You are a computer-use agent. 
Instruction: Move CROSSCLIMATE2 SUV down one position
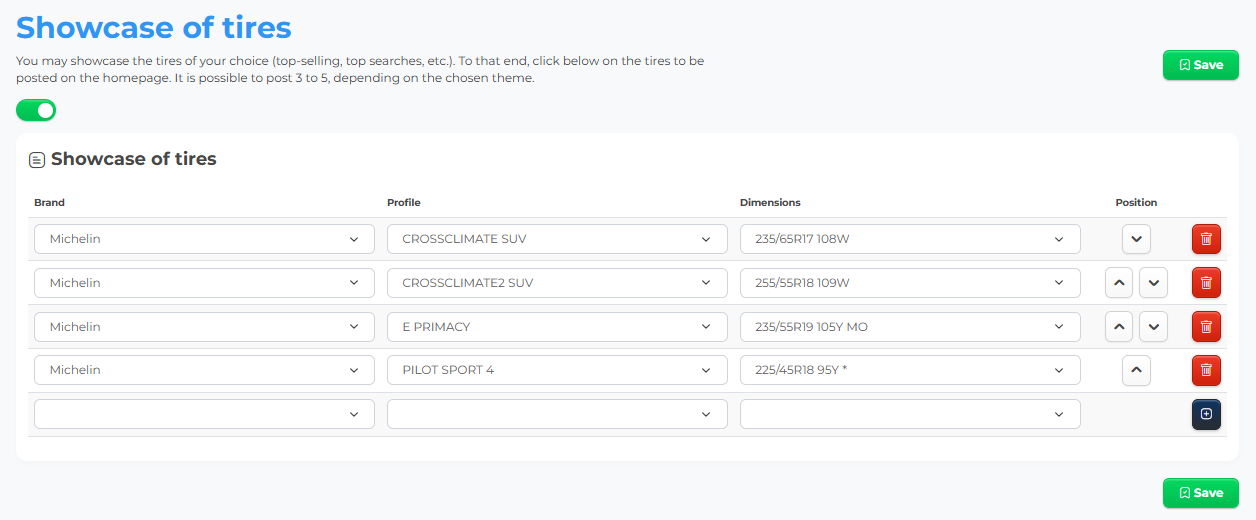coord(1154,283)
